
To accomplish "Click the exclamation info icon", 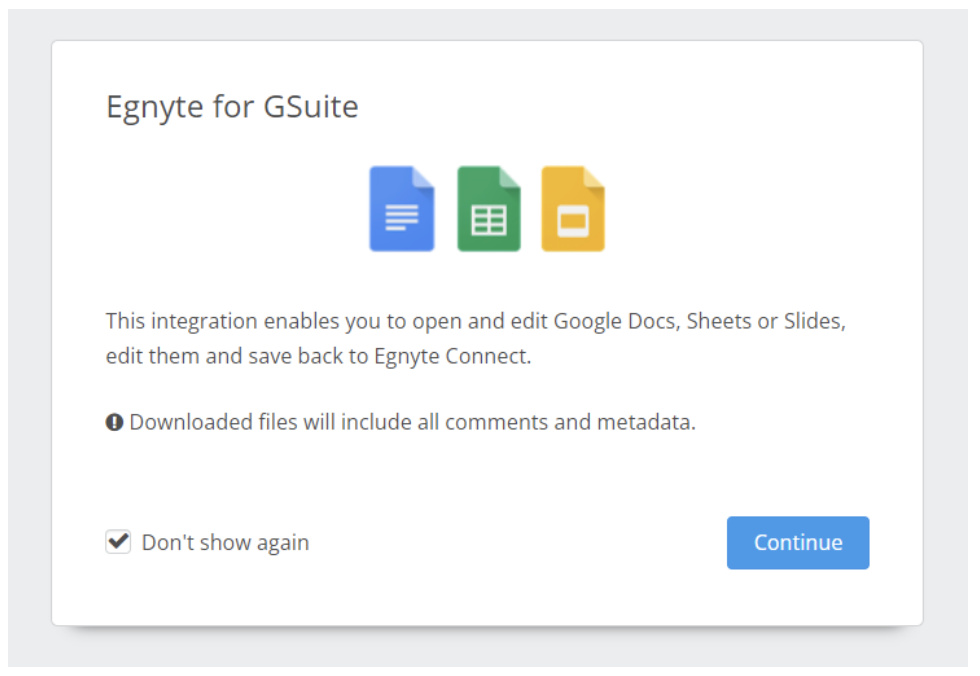I will click(x=115, y=423).
